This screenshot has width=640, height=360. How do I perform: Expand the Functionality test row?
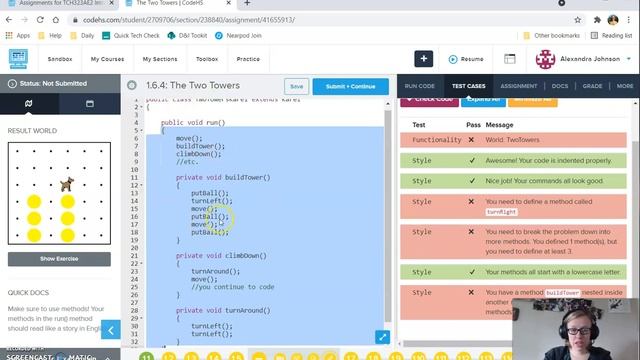coord(513,140)
